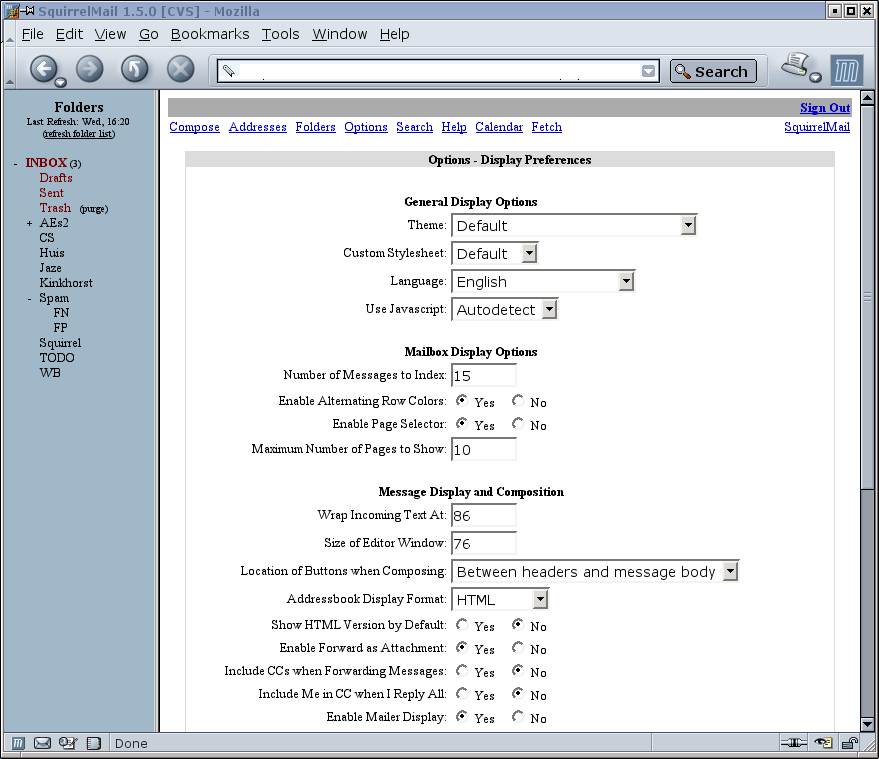Select Yes for Enable Alternating Row Colors
Image resolution: width=879 pixels, height=759 pixels.
click(461, 400)
